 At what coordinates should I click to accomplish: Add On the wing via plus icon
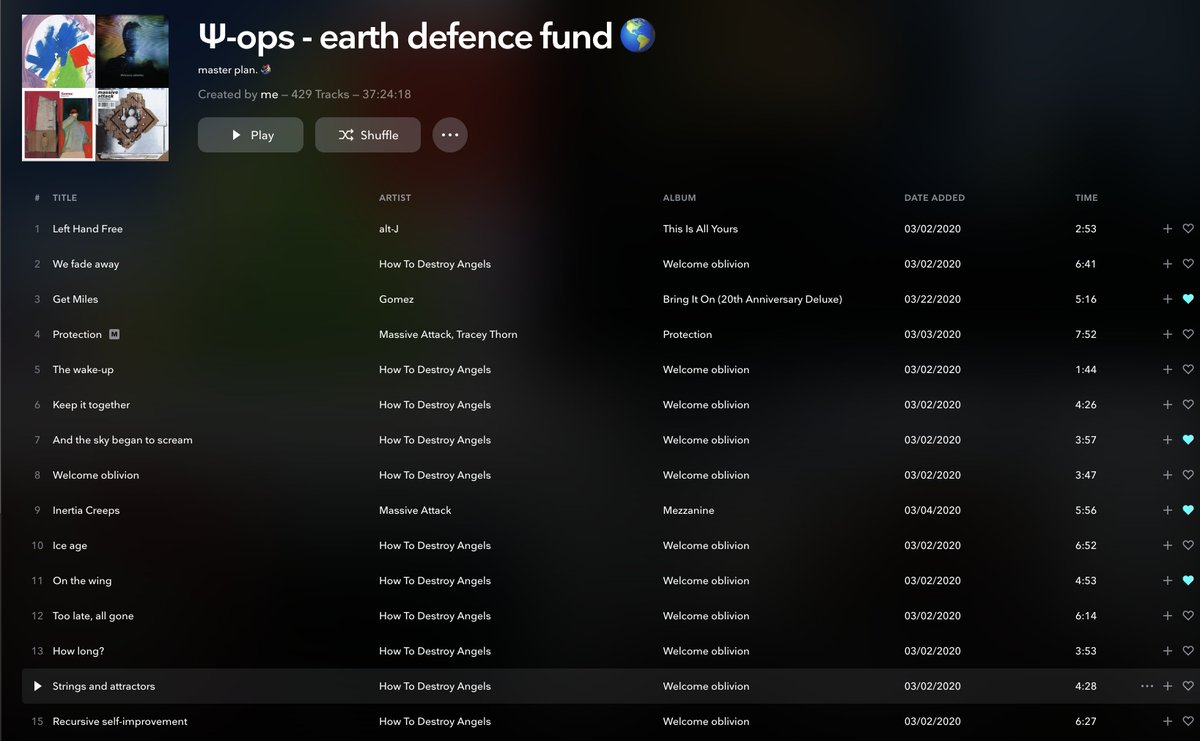(x=1167, y=581)
